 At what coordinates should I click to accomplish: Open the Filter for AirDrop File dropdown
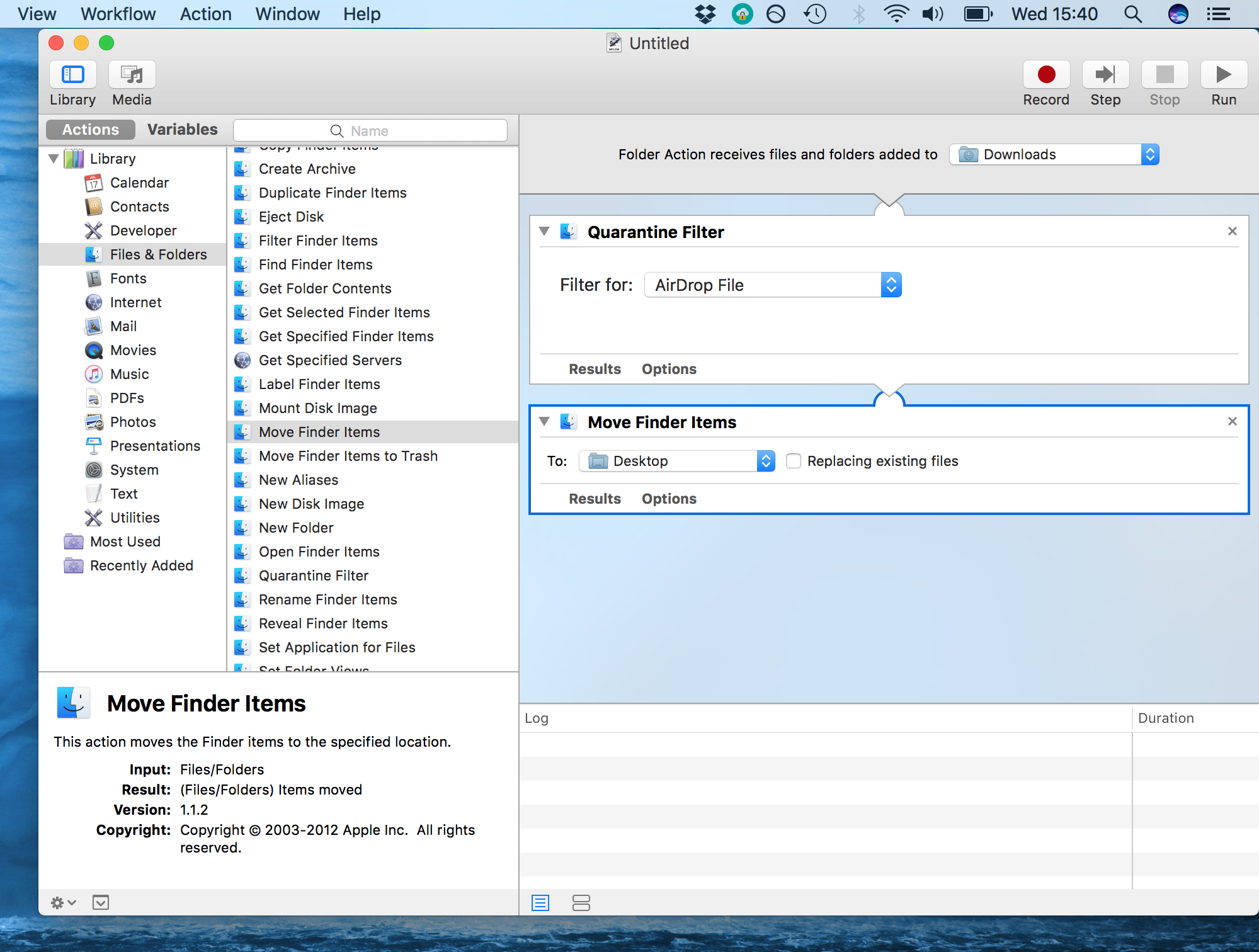[773, 285]
